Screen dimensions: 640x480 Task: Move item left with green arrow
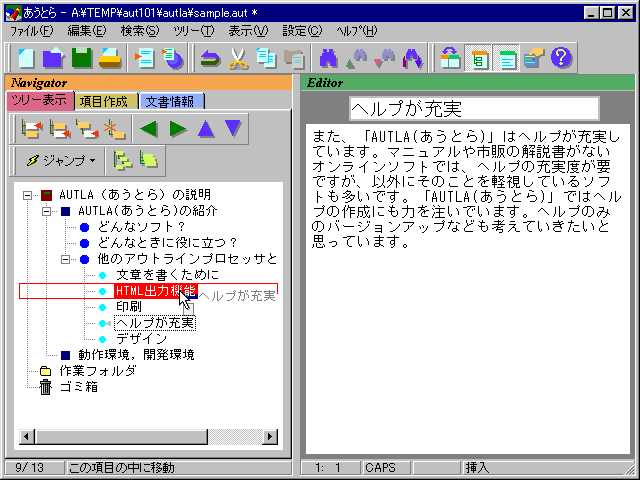click(x=149, y=129)
